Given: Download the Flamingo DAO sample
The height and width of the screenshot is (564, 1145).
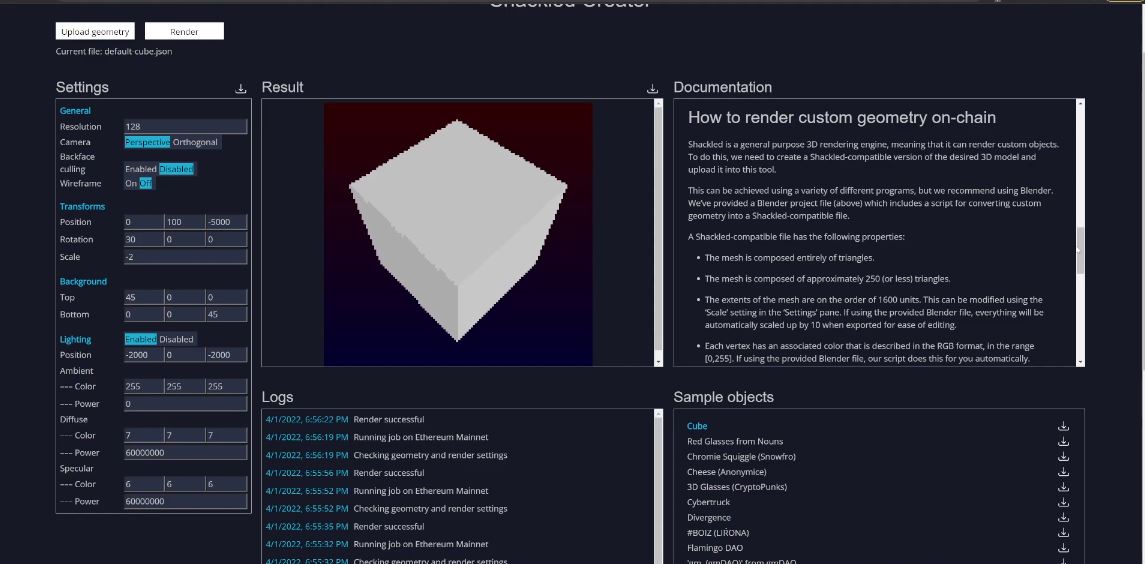Looking at the screenshot, I should 1063,548.
